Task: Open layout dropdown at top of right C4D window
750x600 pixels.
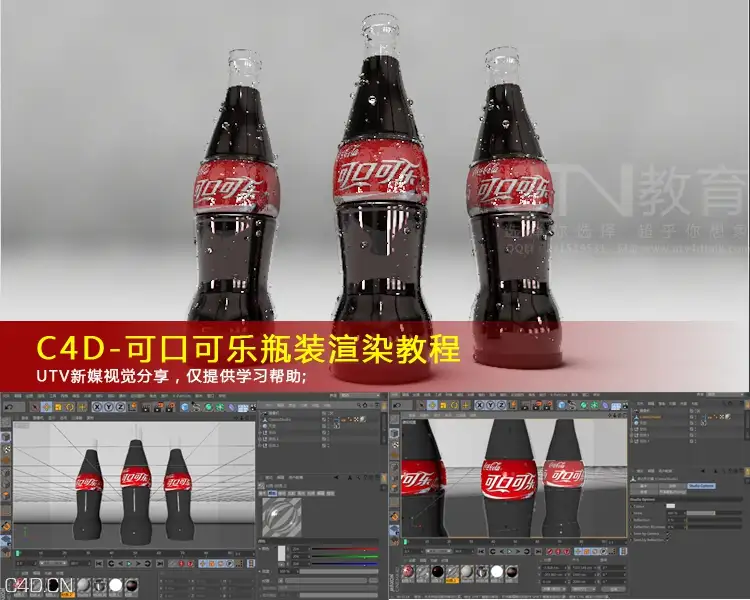Action: click(x=725, y=394)
